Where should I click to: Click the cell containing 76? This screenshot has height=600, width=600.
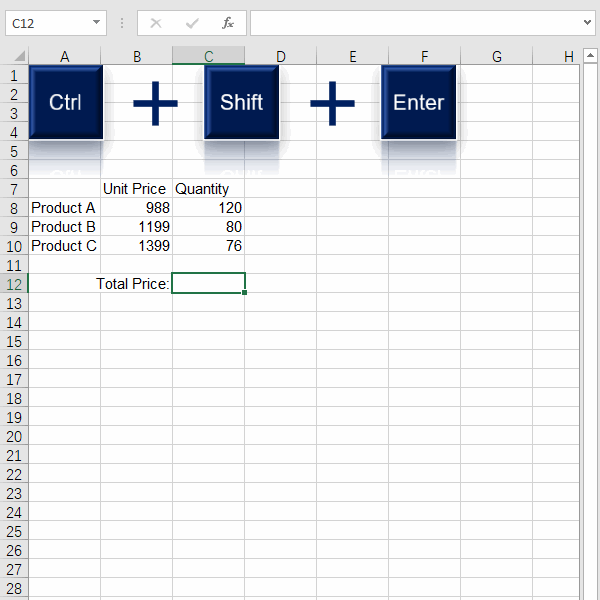point(209,246)
